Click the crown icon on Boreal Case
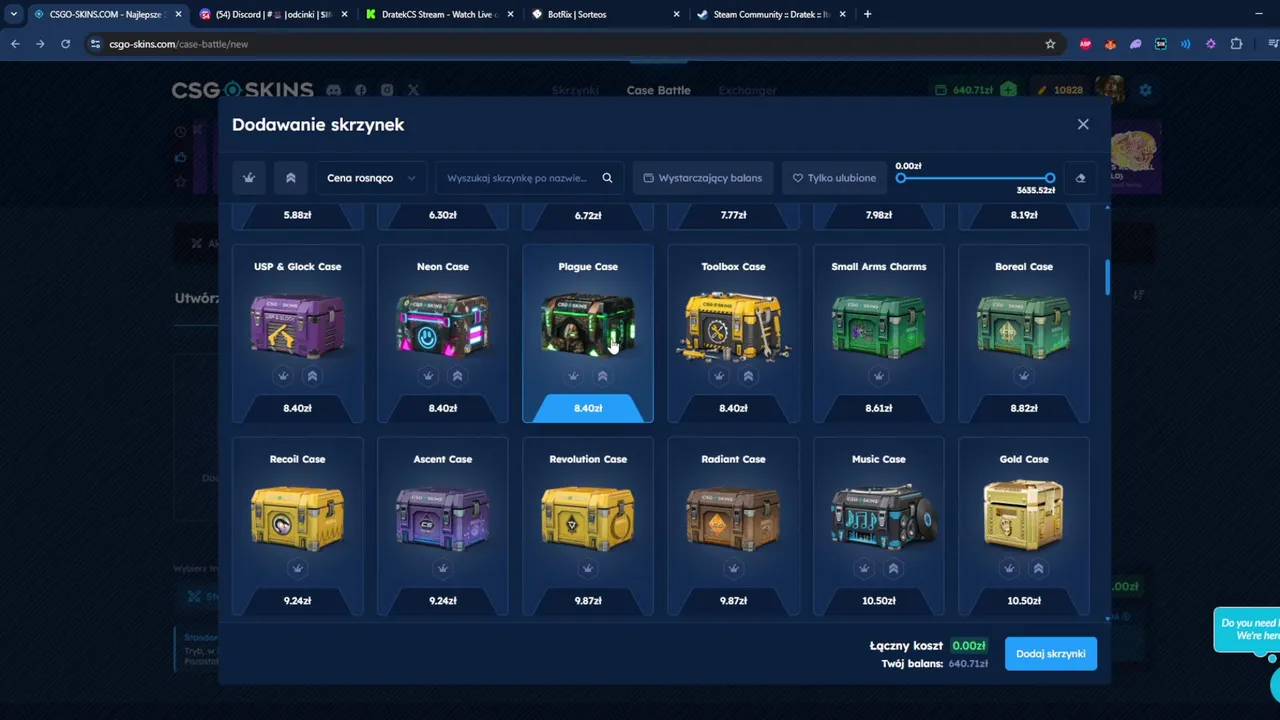This screenshot has height=720, width=1280. [x=1024, y=376]
